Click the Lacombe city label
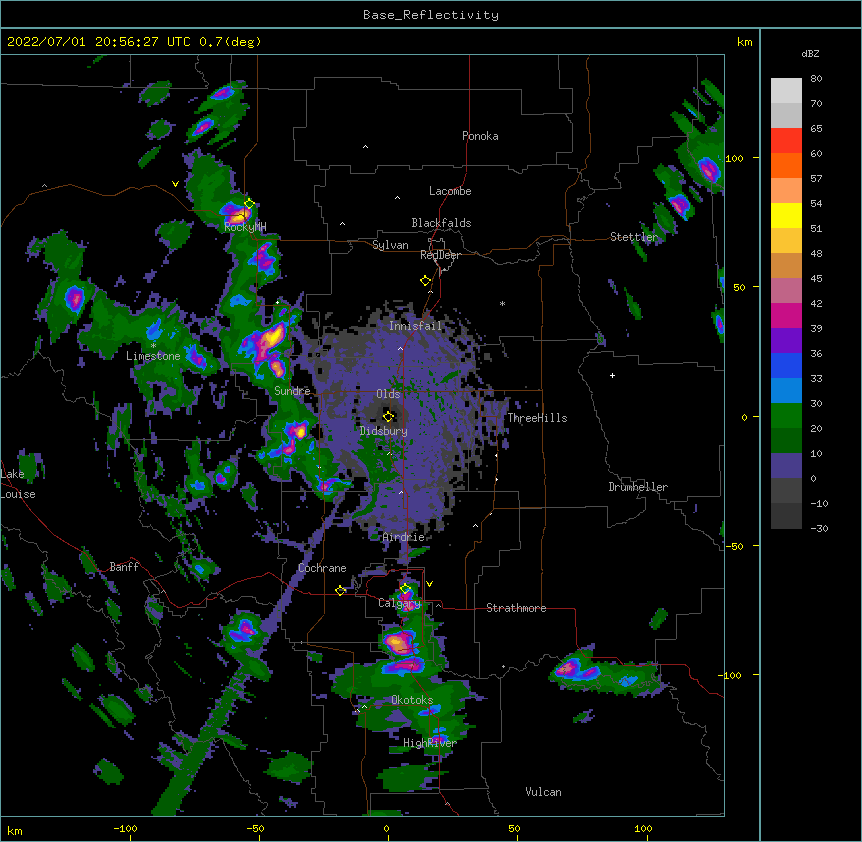The height and width of the screenshot is (842, 862). pos(450,191)
